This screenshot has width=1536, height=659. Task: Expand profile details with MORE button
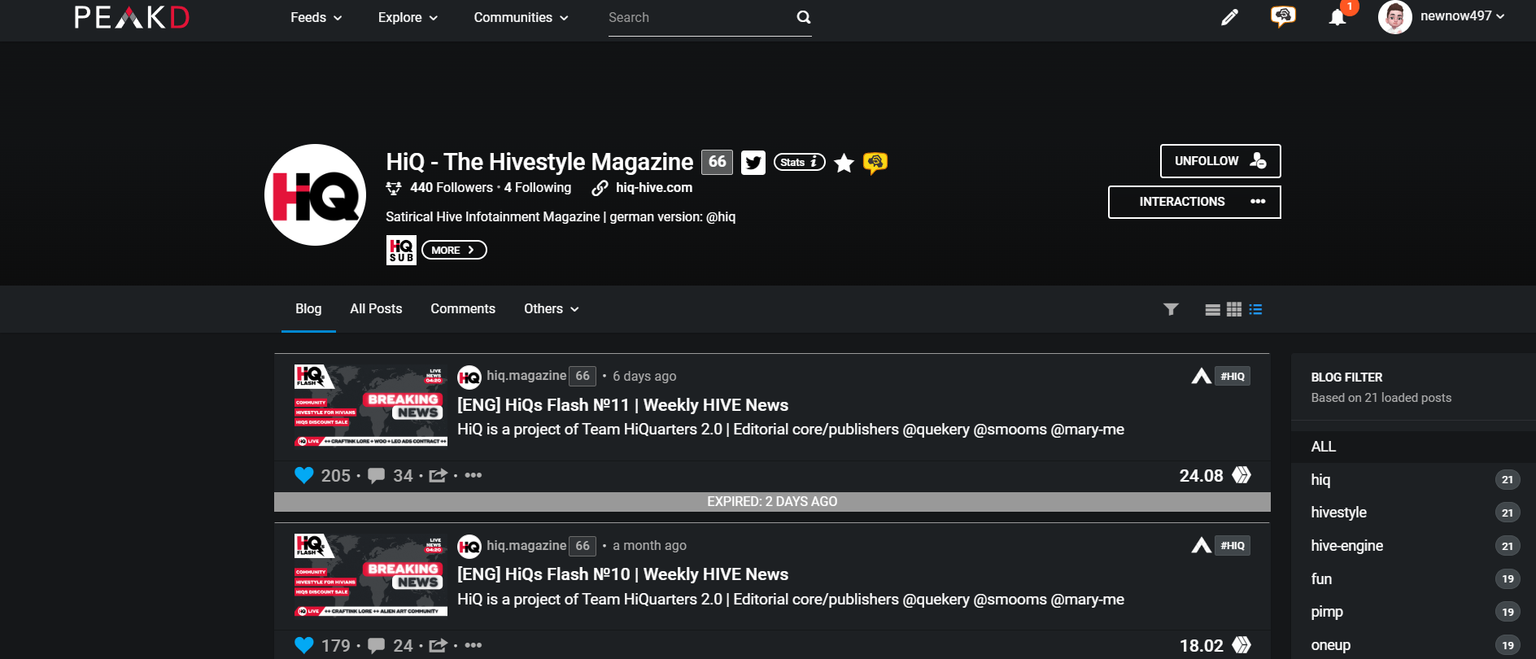454,250
